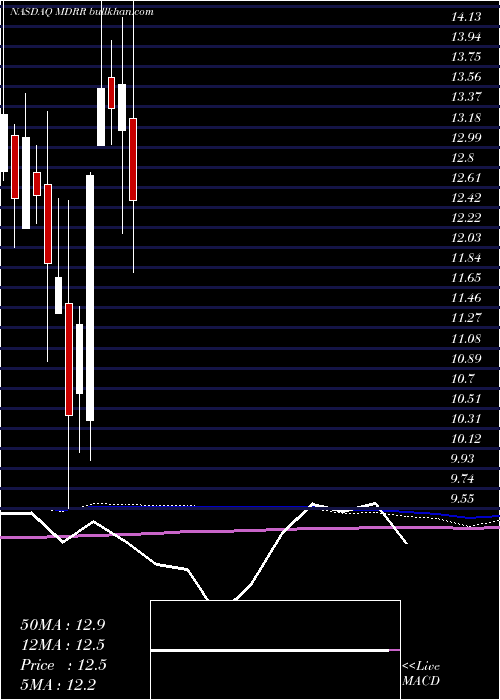Click the 13.75 price axis label

tap(466, 57)
